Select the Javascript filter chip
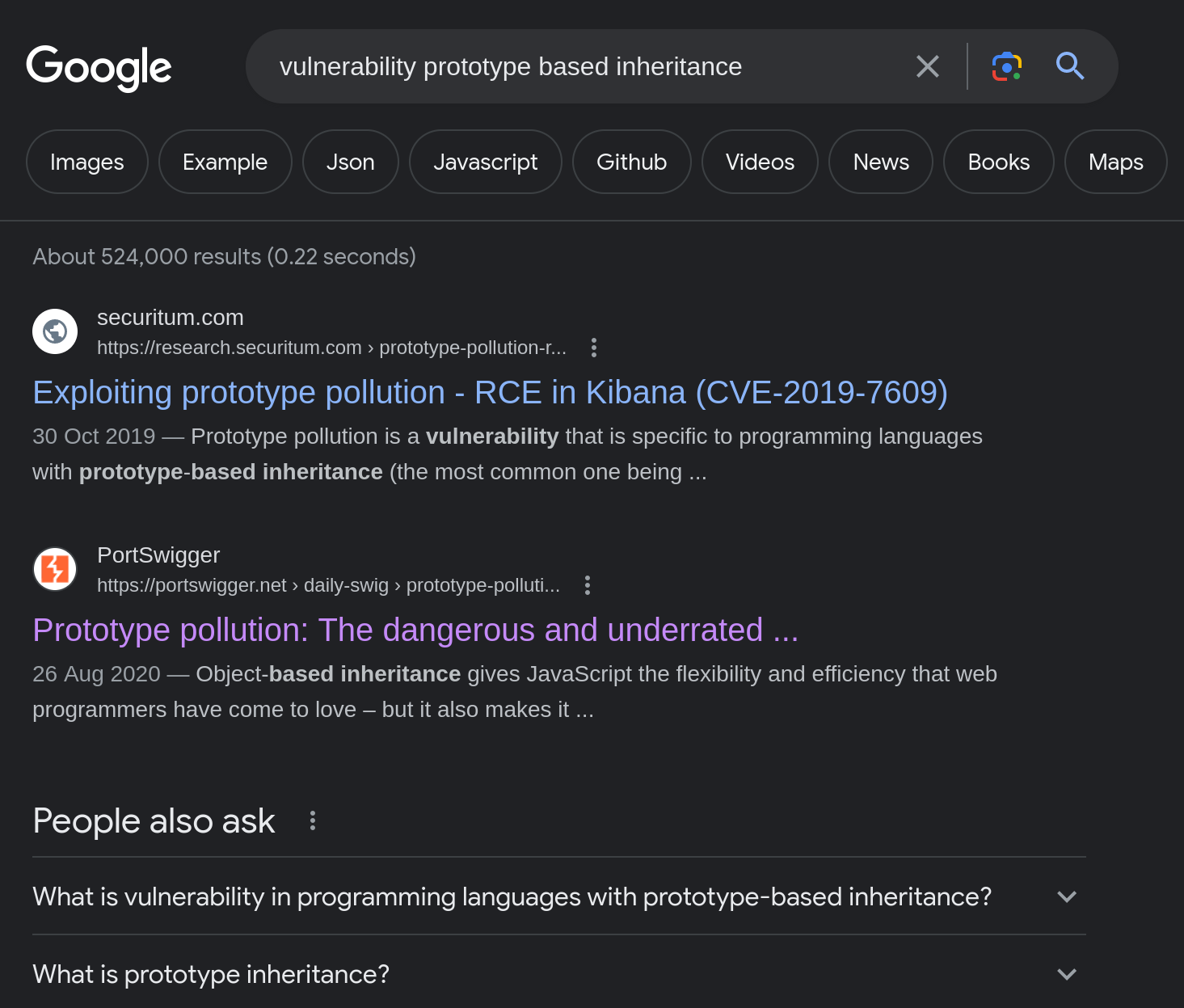Viewport: 1184px width, 1008px height. click(x=486, y=162)
